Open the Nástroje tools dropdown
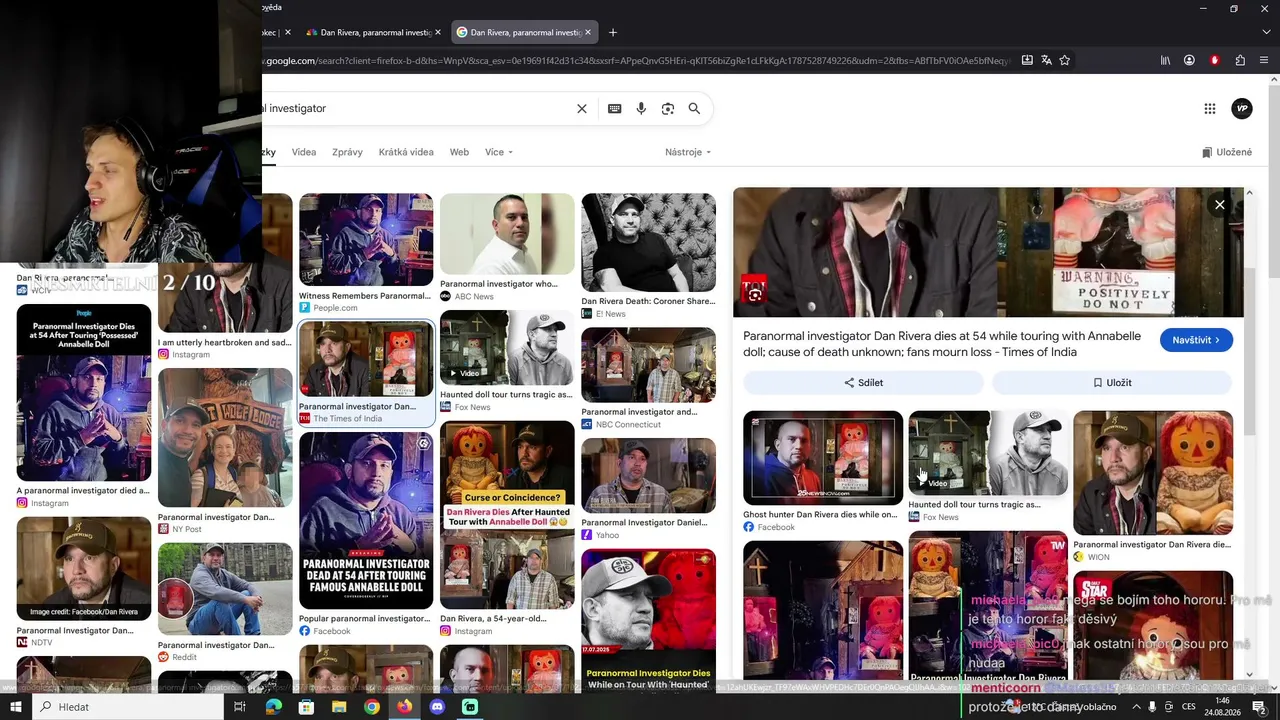This screenshot has width=1280, height=720. (x=688, y=152)
